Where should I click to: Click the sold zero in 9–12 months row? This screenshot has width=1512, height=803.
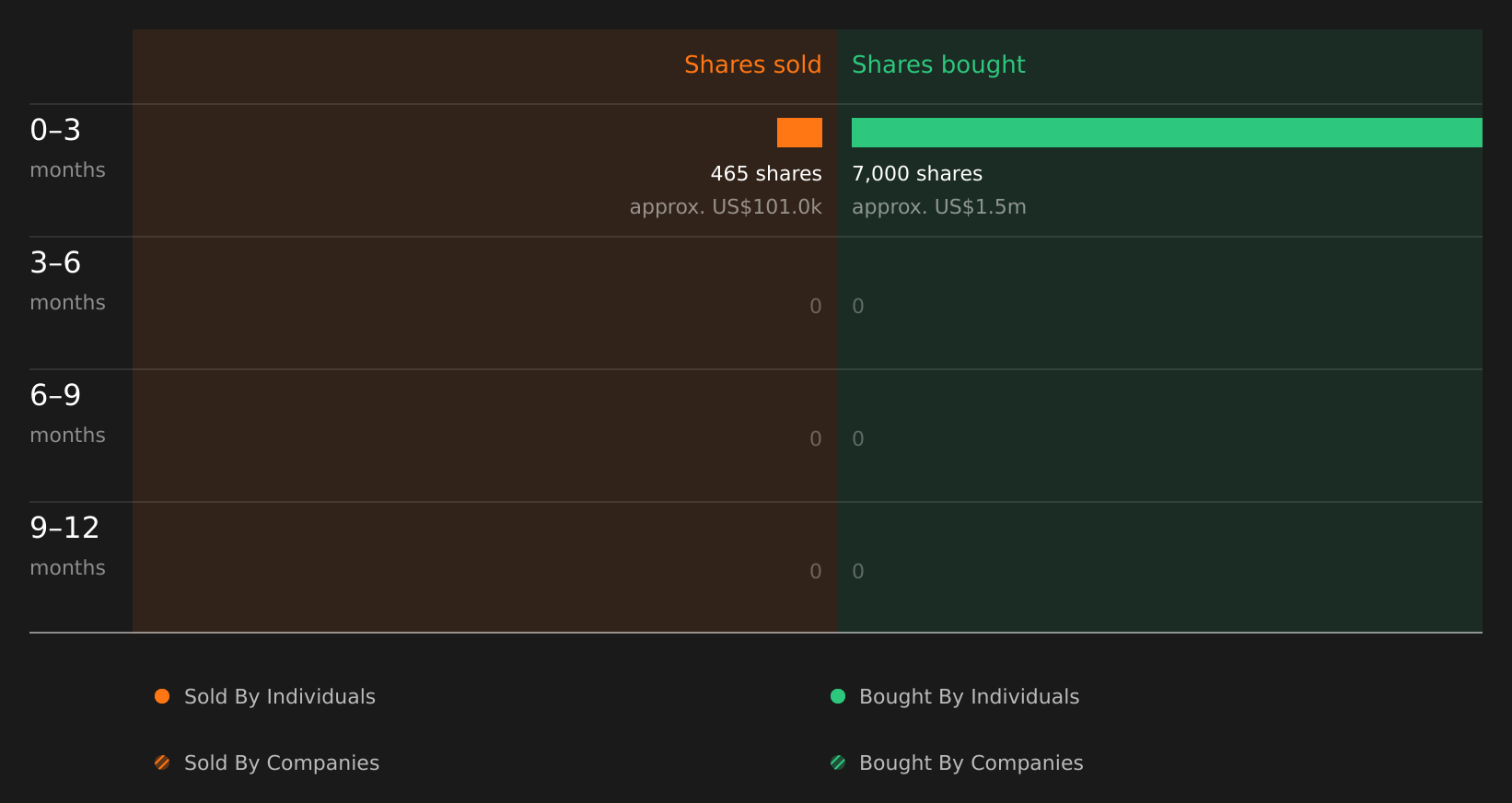point(816,572)
